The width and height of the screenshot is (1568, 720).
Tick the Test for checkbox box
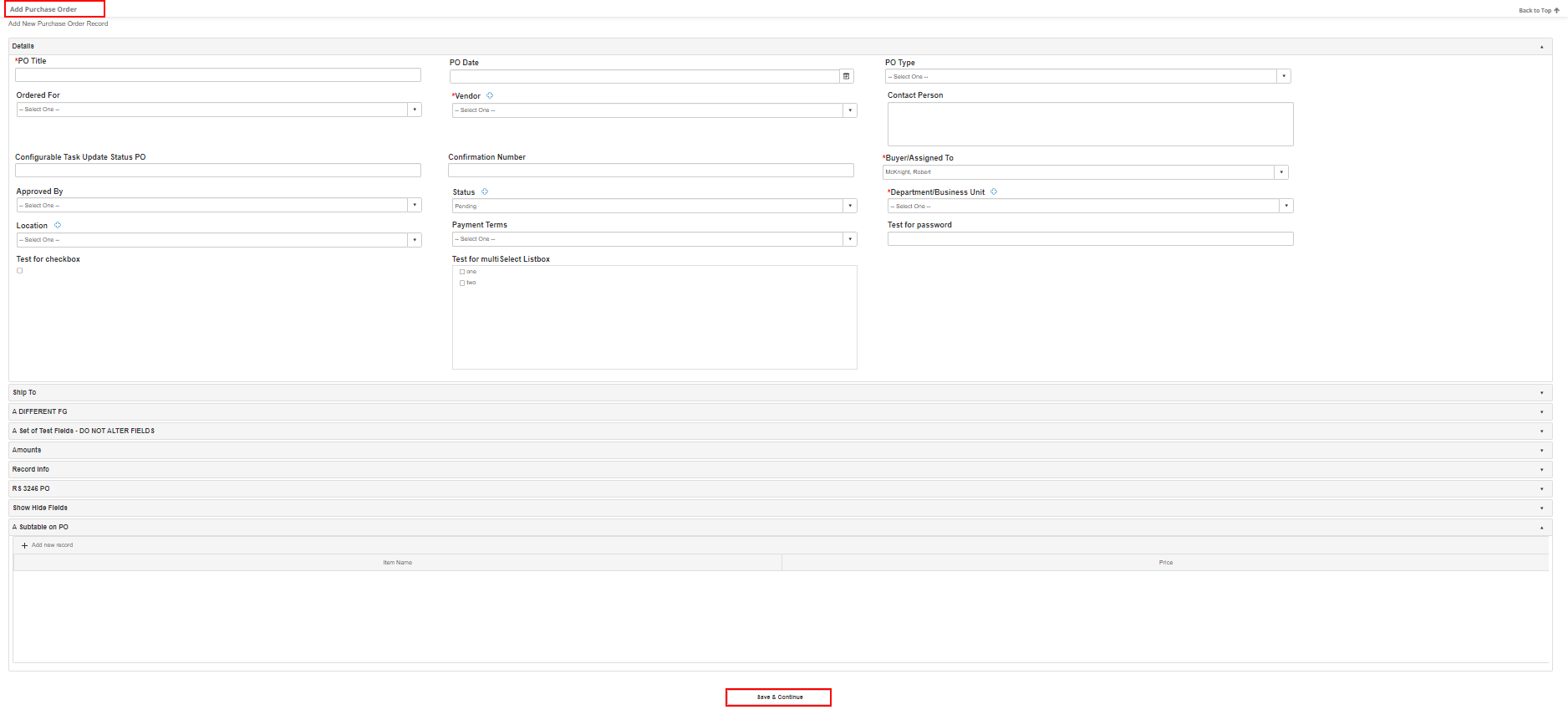click(x=20, y=270)
